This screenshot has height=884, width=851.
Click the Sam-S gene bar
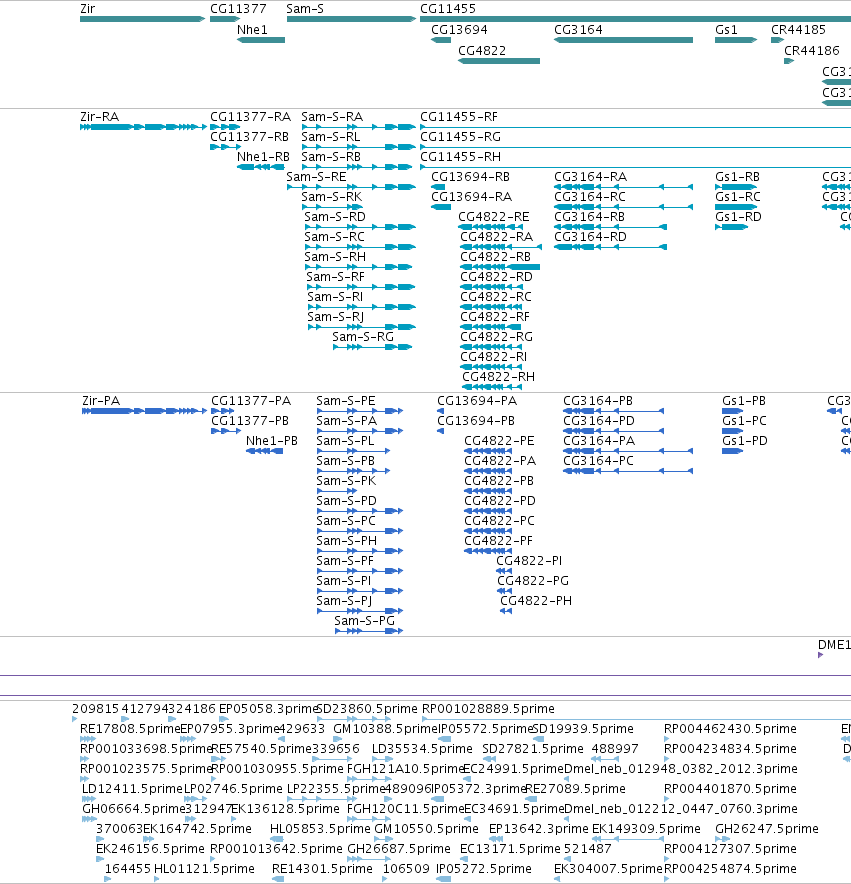(x=351, y=19)
